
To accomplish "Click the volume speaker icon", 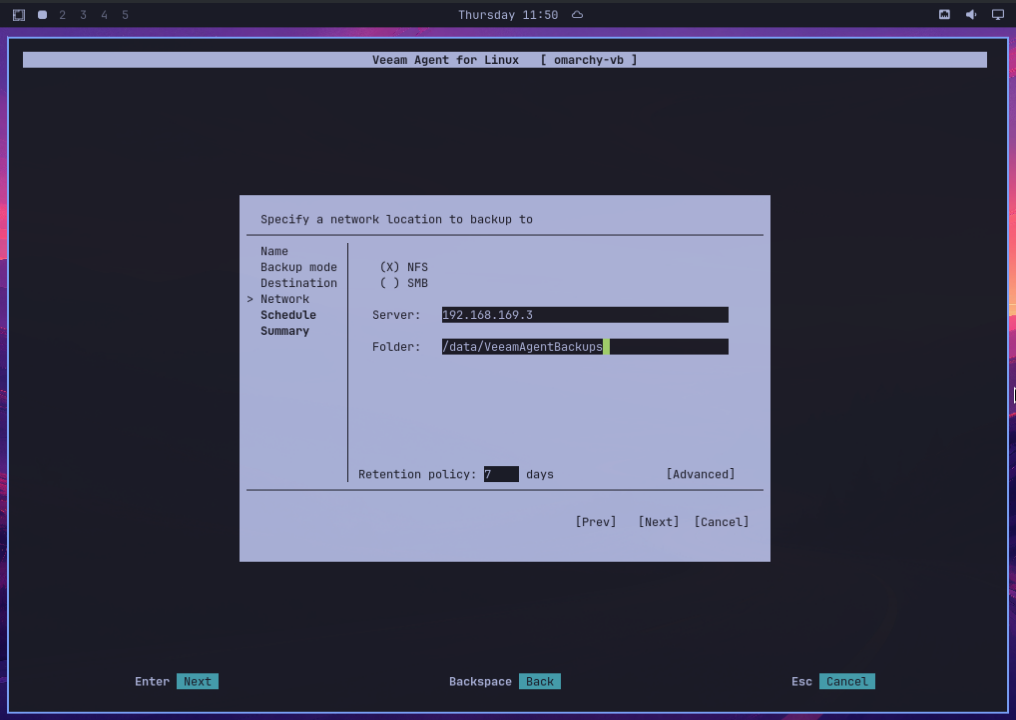I will tap(971, 14).
